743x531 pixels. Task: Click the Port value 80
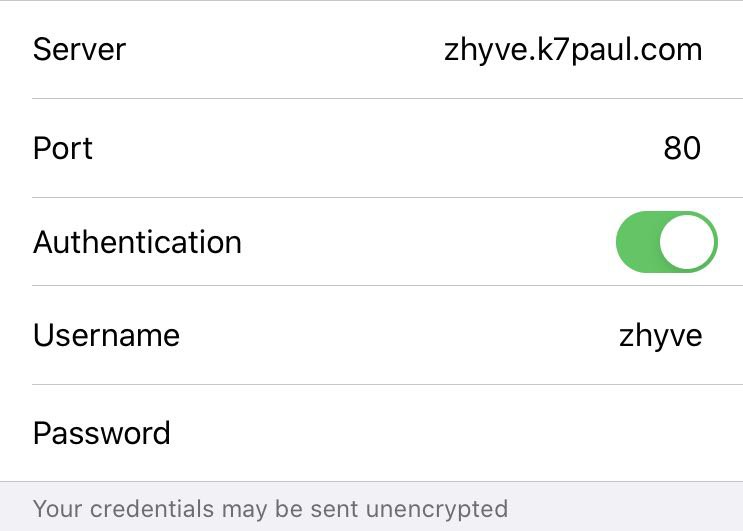tap(682, 149)
